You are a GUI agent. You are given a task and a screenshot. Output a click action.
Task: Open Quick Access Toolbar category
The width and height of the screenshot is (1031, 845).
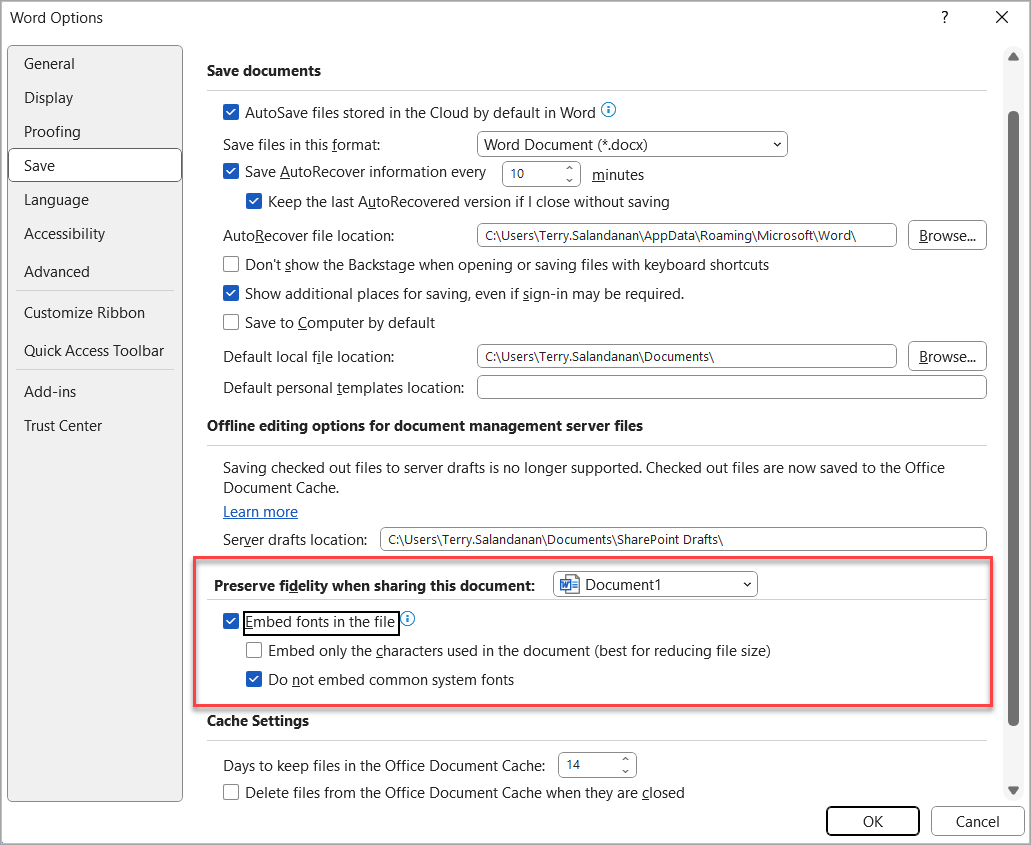(95, 350)
